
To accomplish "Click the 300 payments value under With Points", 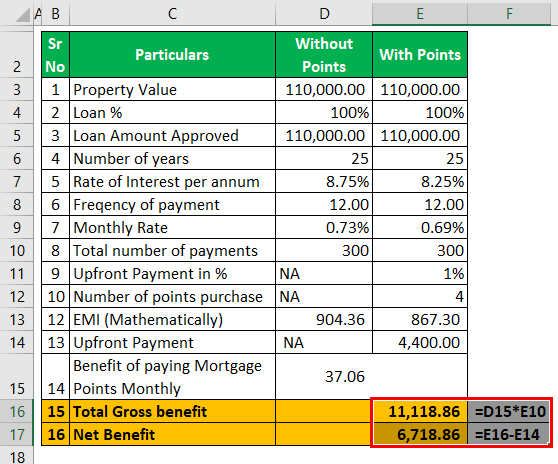I will click(420, 251).
